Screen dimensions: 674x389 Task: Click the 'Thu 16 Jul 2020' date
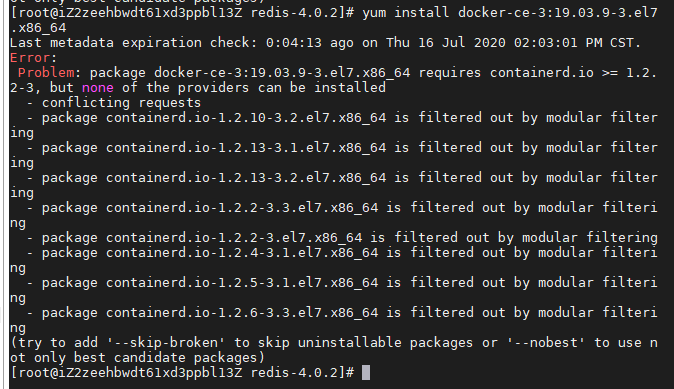pos(445,43)
